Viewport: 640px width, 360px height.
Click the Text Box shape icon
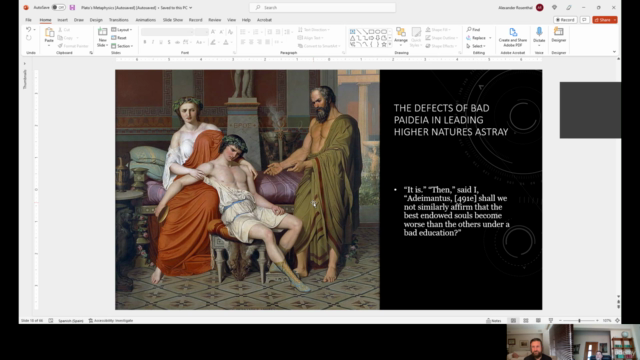click(352, 31)
